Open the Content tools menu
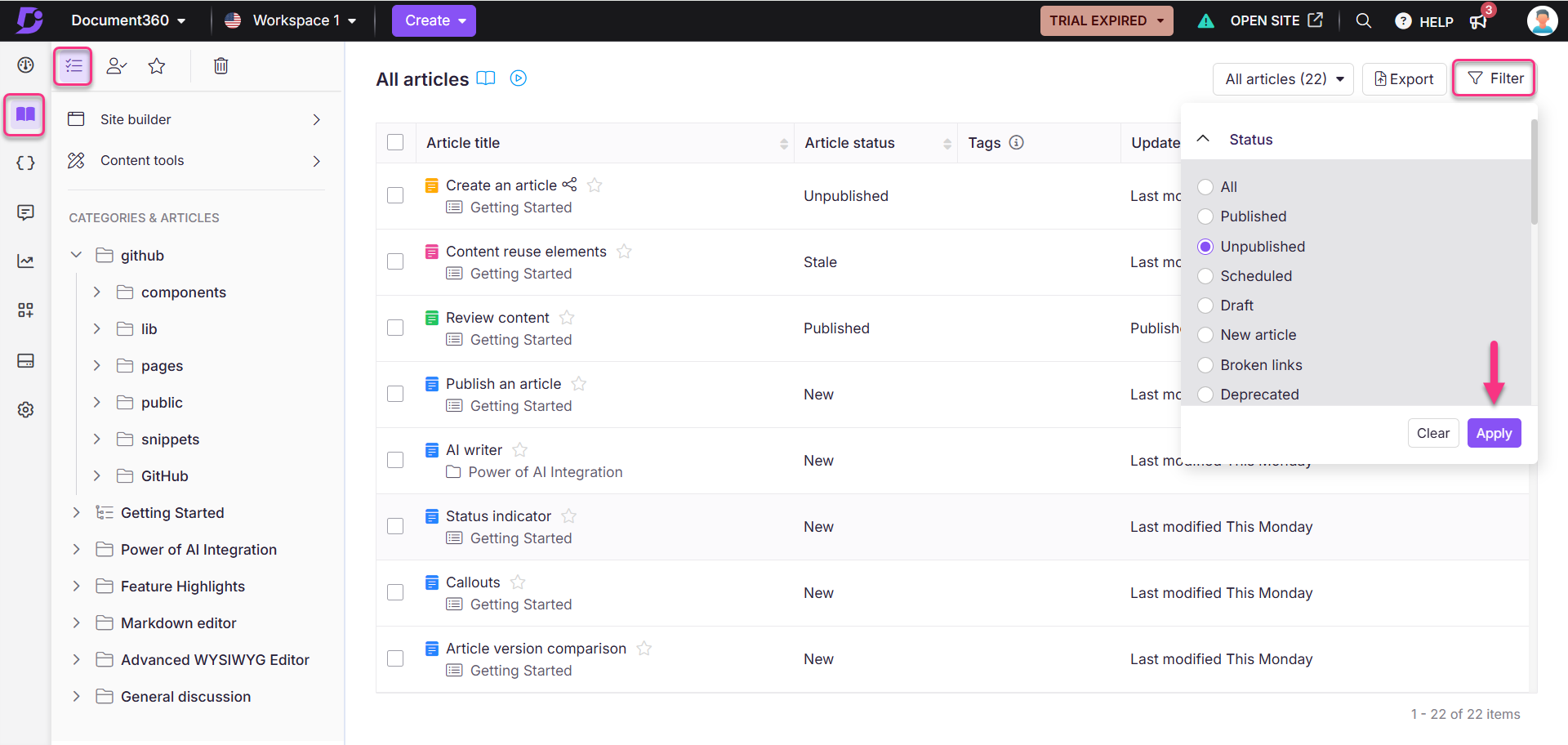The width and height of the screenshot is (1568, 745). click(x=196, y=160)
